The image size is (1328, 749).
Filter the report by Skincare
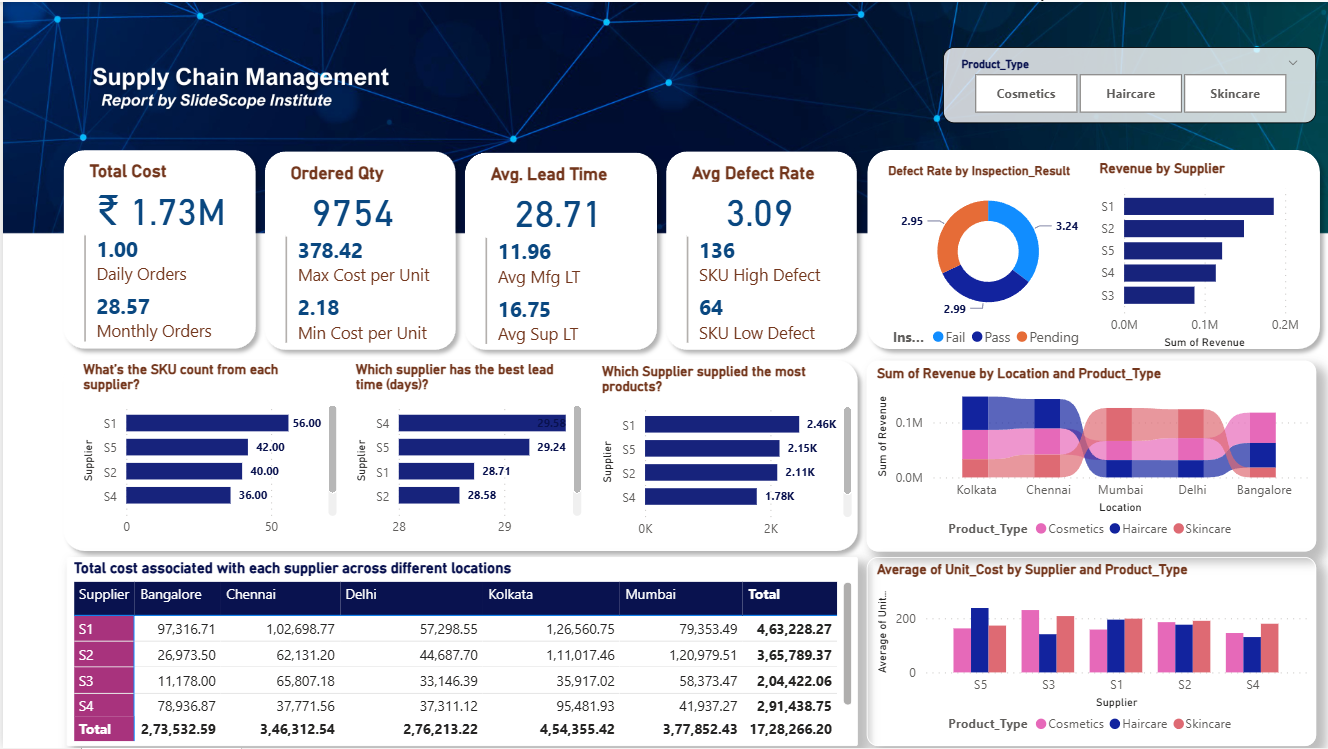point(1234,94)
